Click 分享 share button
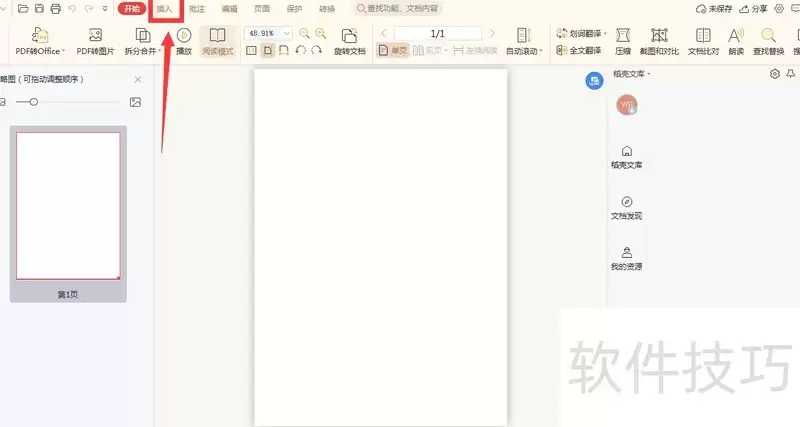Image resolution: width=800 pixels, height=427 pixels. 754,9
